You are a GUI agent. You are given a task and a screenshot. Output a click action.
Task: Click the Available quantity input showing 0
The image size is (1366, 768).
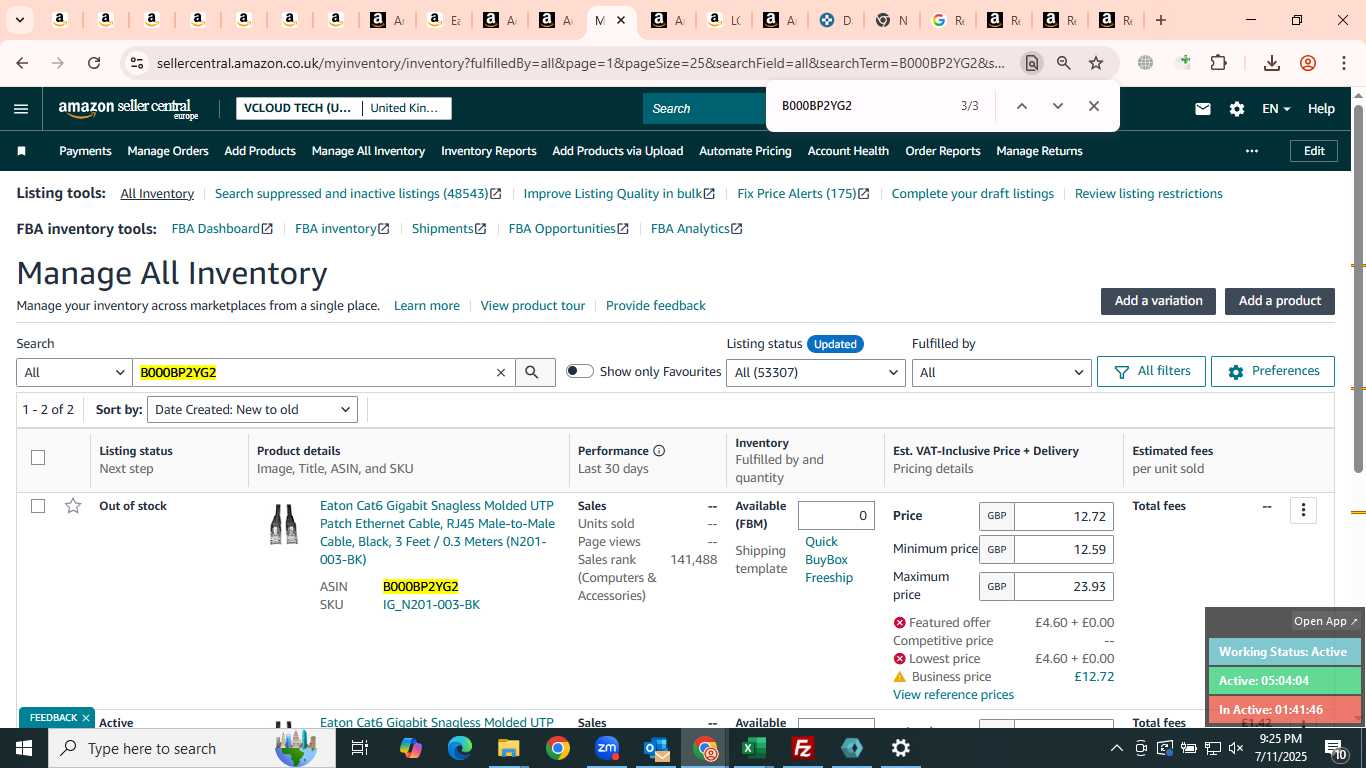[836, 516]
